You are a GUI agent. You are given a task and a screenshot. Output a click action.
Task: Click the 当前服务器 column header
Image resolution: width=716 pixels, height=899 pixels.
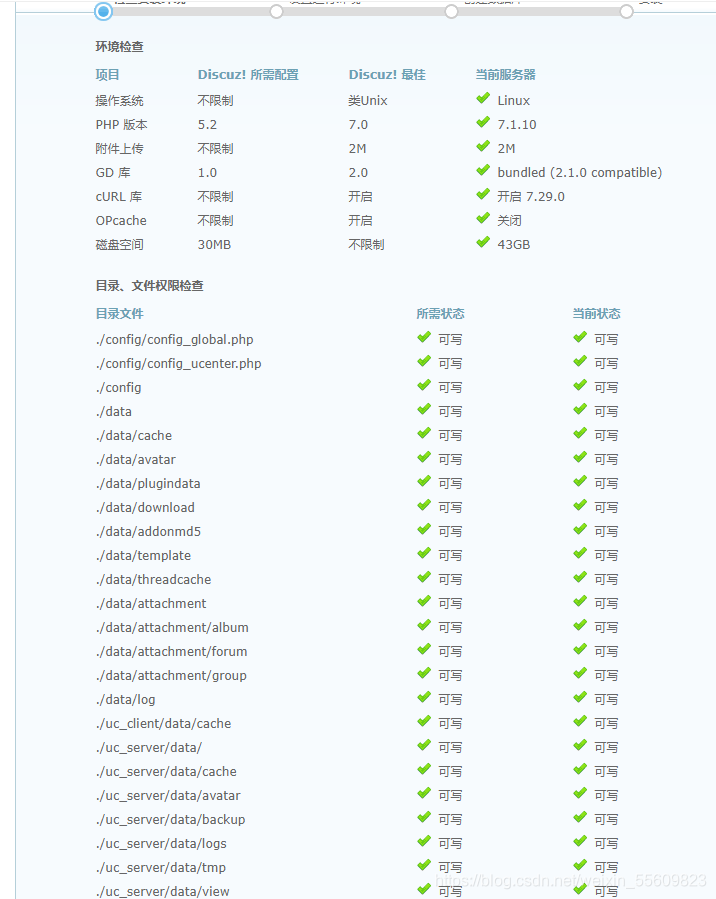pos(505,75)
